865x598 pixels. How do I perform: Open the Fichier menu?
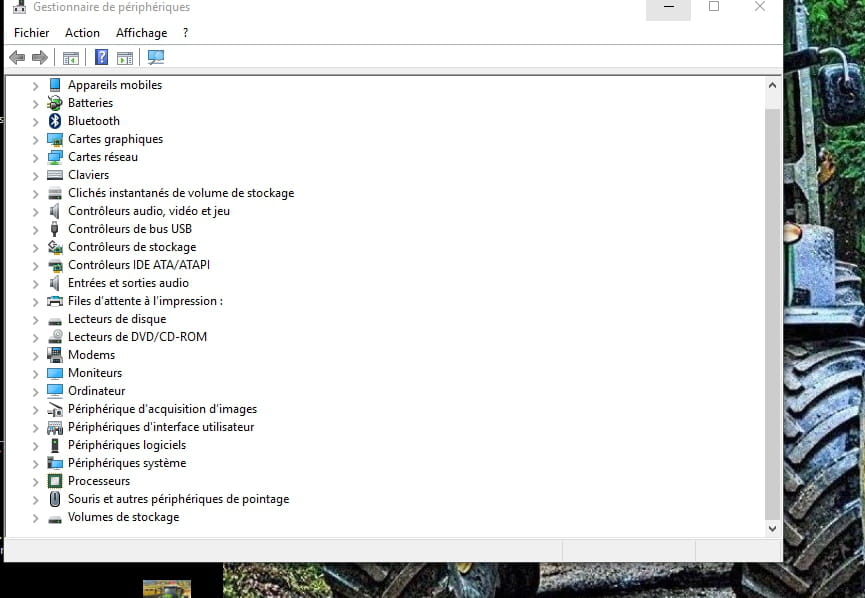coord(31,33)
